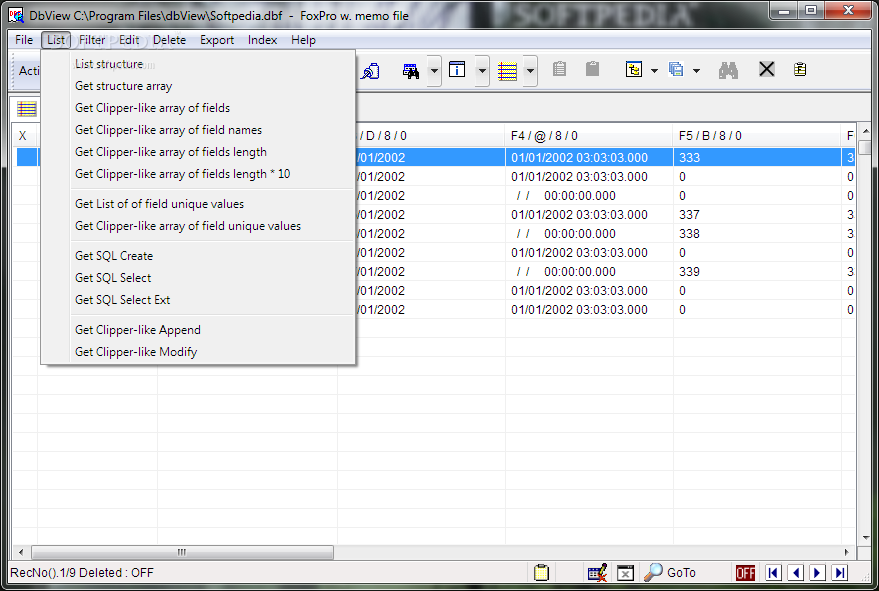Open dropdown beside info window icon
Viewport: 879px width, 591px height.
pos(482,71)
